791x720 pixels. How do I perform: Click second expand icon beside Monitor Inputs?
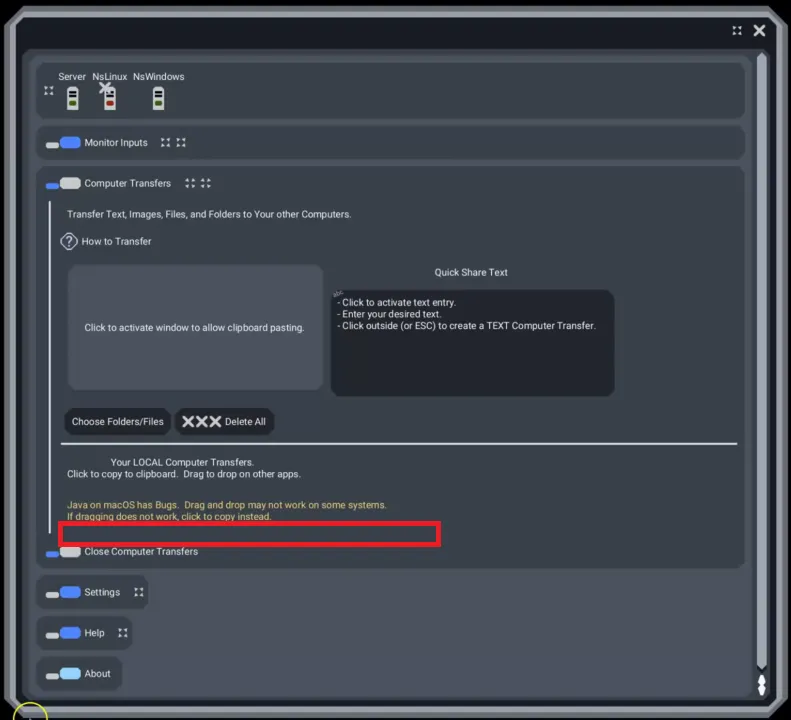tap(181, 143)
